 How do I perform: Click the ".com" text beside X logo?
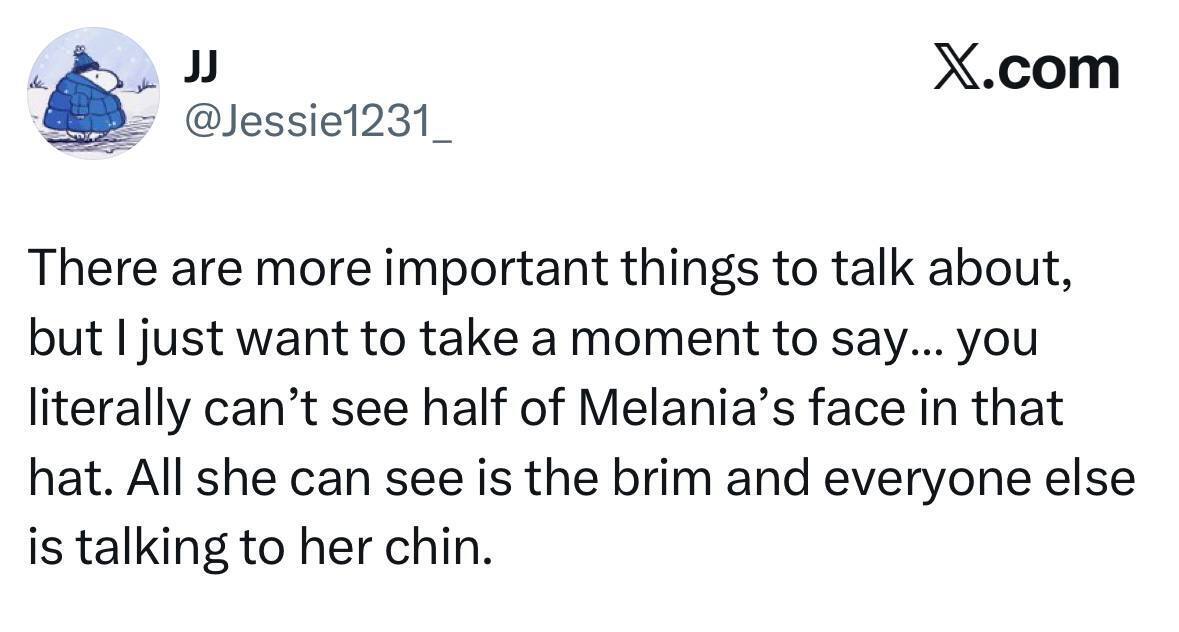click(x=1052, y=69)
